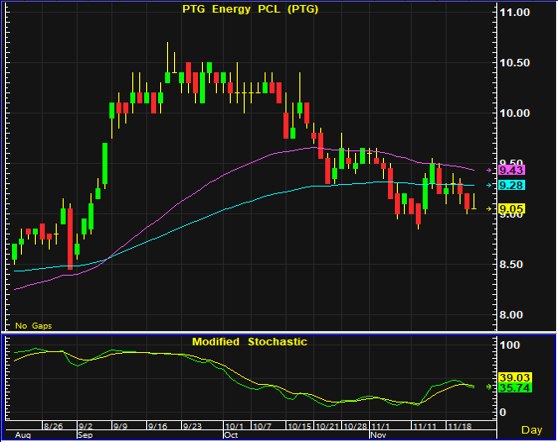This screenshot has height=442, width=558.
Task: Click the No Gaps label
Action: [x=33, y=326]
